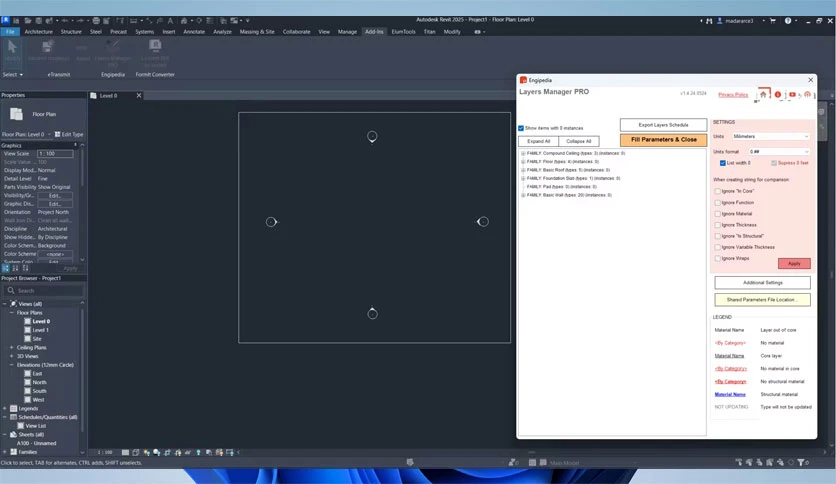Screen dimensions: 836x484
Task: Click the Text 'A' tool in quick access toolbar
Action: [x=170, y=21]
